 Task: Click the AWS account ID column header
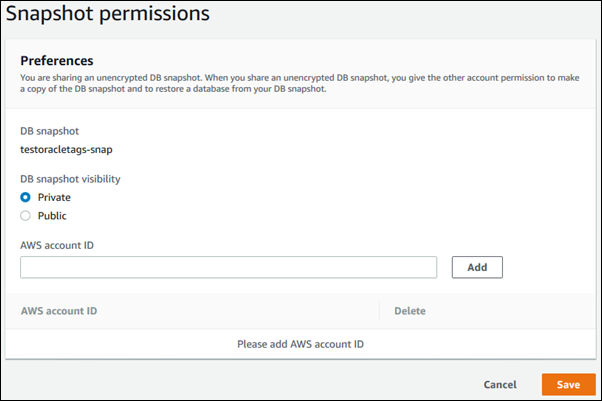pos(59,311)
